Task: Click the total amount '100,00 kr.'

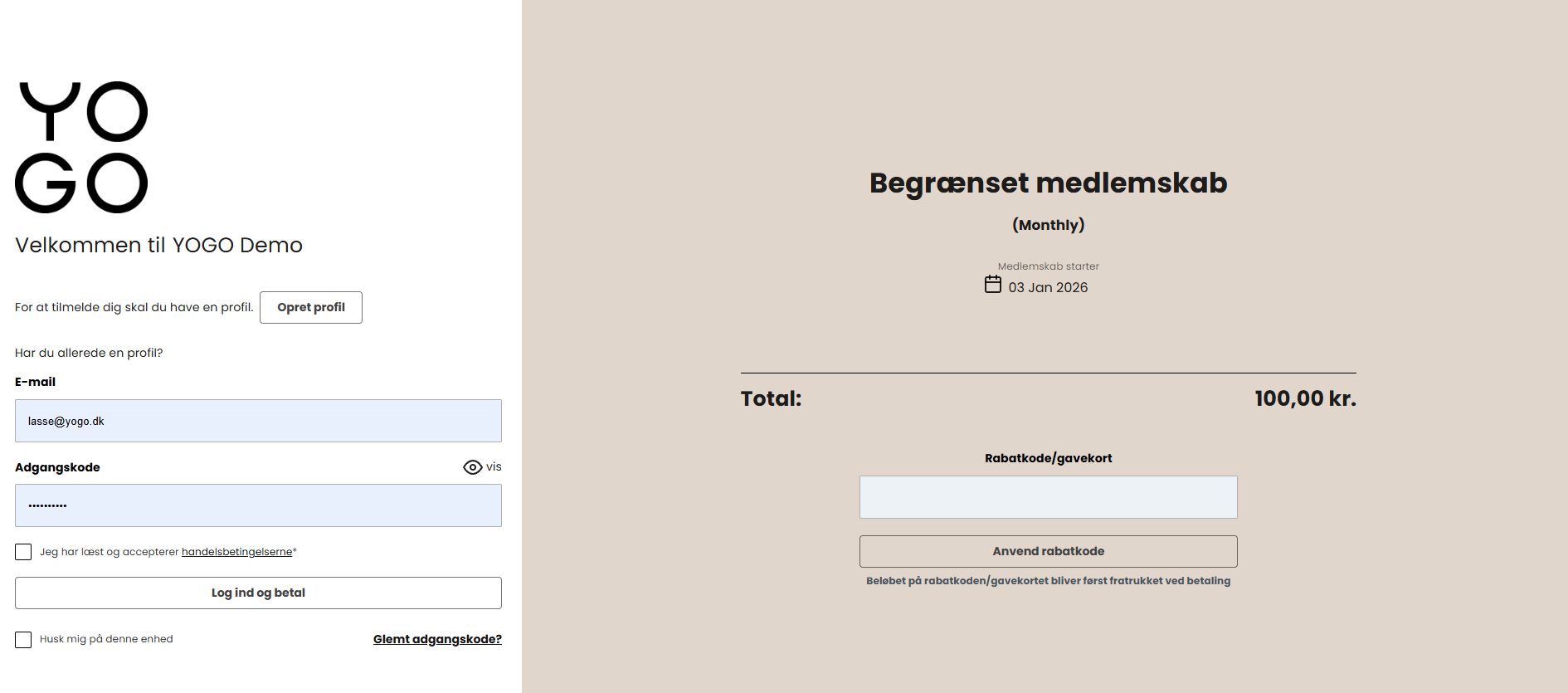Action: coord(1305,398)
